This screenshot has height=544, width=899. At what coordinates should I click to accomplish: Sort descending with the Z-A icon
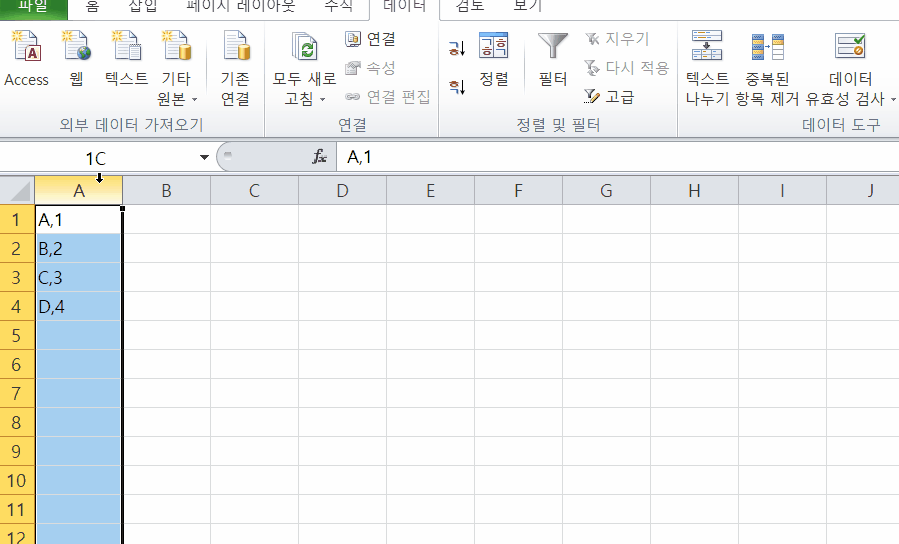pos(457,87)
